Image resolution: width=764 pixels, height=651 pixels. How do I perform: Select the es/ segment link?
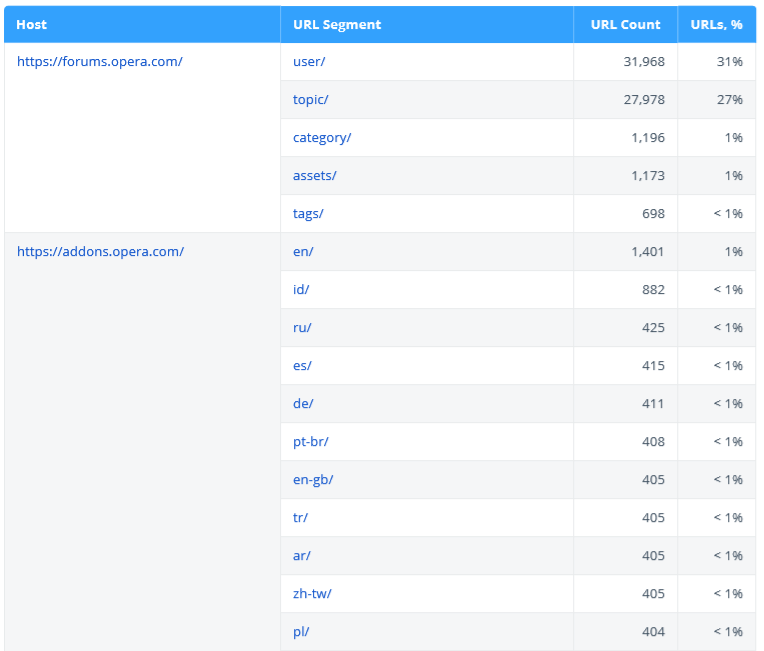point(302,366)
